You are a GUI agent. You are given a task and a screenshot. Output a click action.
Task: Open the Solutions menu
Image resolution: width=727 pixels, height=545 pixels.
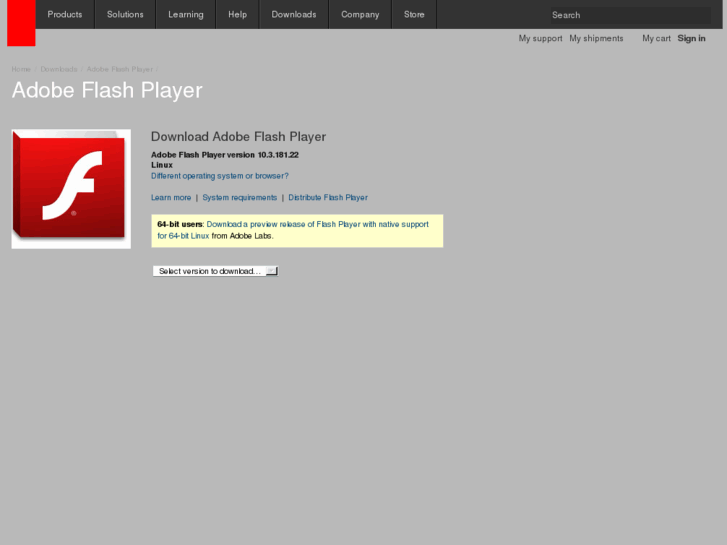(x=125, y=14)
